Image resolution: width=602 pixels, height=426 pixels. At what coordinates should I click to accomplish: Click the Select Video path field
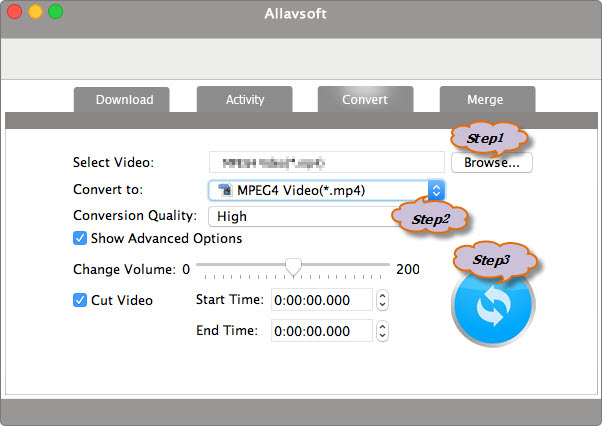tap(327, 162)
